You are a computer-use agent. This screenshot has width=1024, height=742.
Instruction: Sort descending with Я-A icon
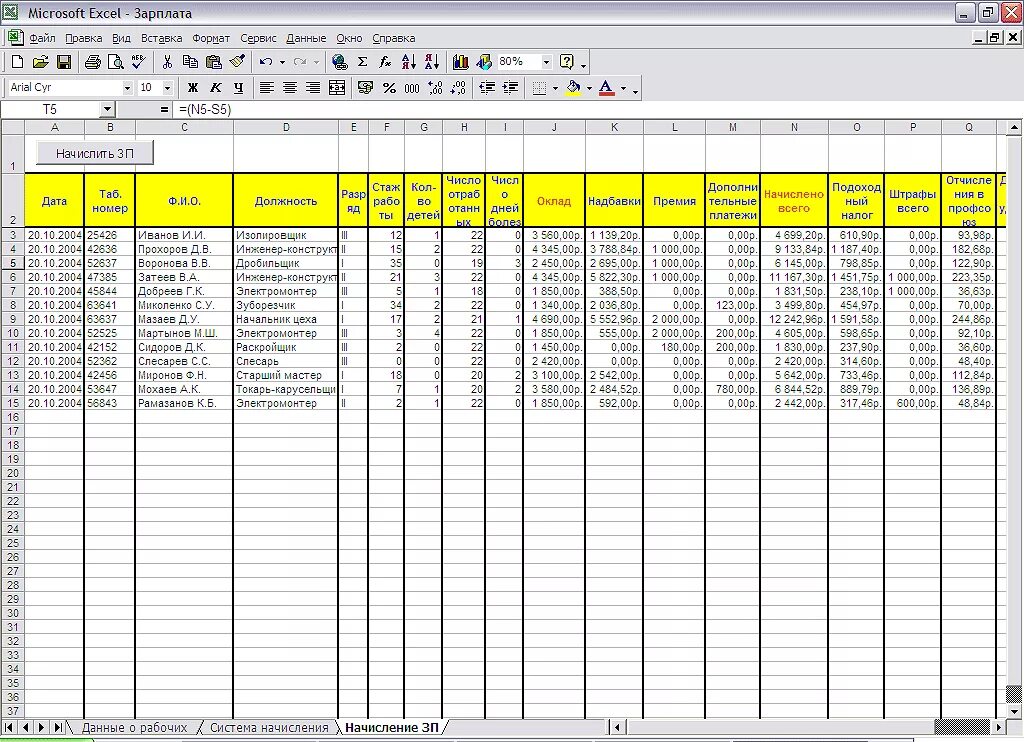tap(432, 62)
